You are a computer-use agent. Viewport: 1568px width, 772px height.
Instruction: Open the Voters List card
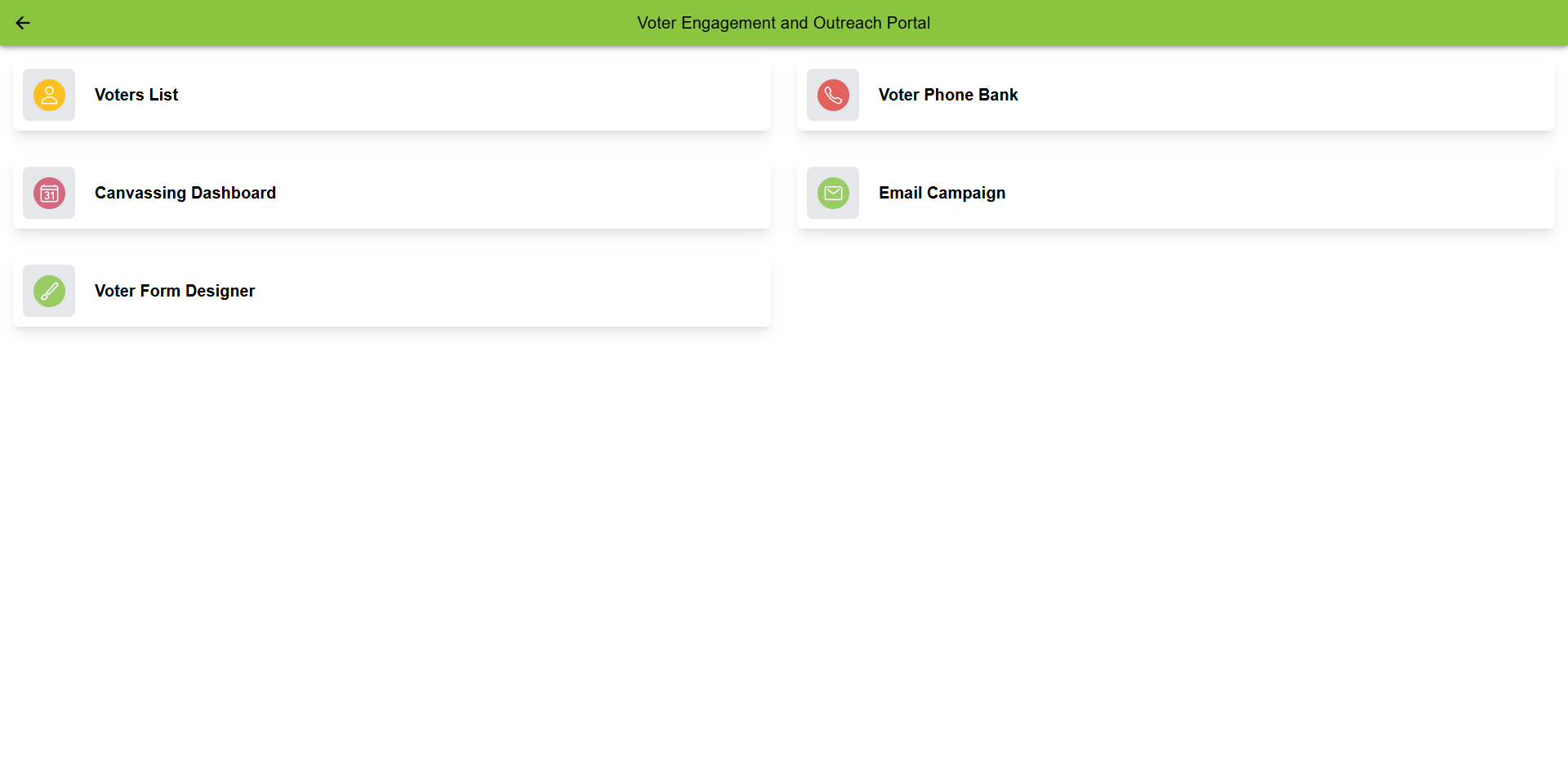pos(392,95)
